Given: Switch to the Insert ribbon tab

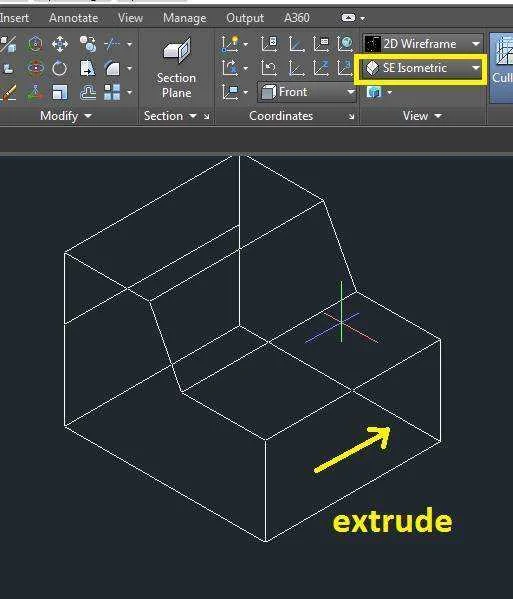Looking at the screenshot, I should [x=14, y=18].
